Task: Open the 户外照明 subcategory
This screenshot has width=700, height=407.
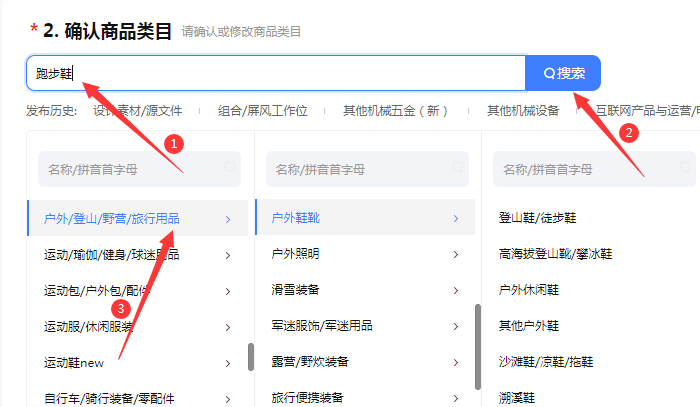Action: pyautogui.click(x=296, y=254)
